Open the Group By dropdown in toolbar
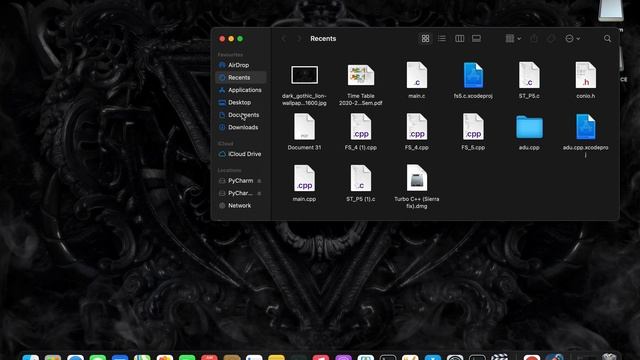 click(513, 38)
